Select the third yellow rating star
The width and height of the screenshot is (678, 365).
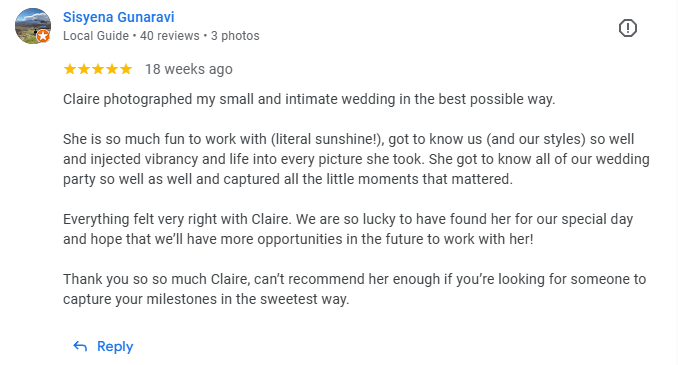point(98,69)
